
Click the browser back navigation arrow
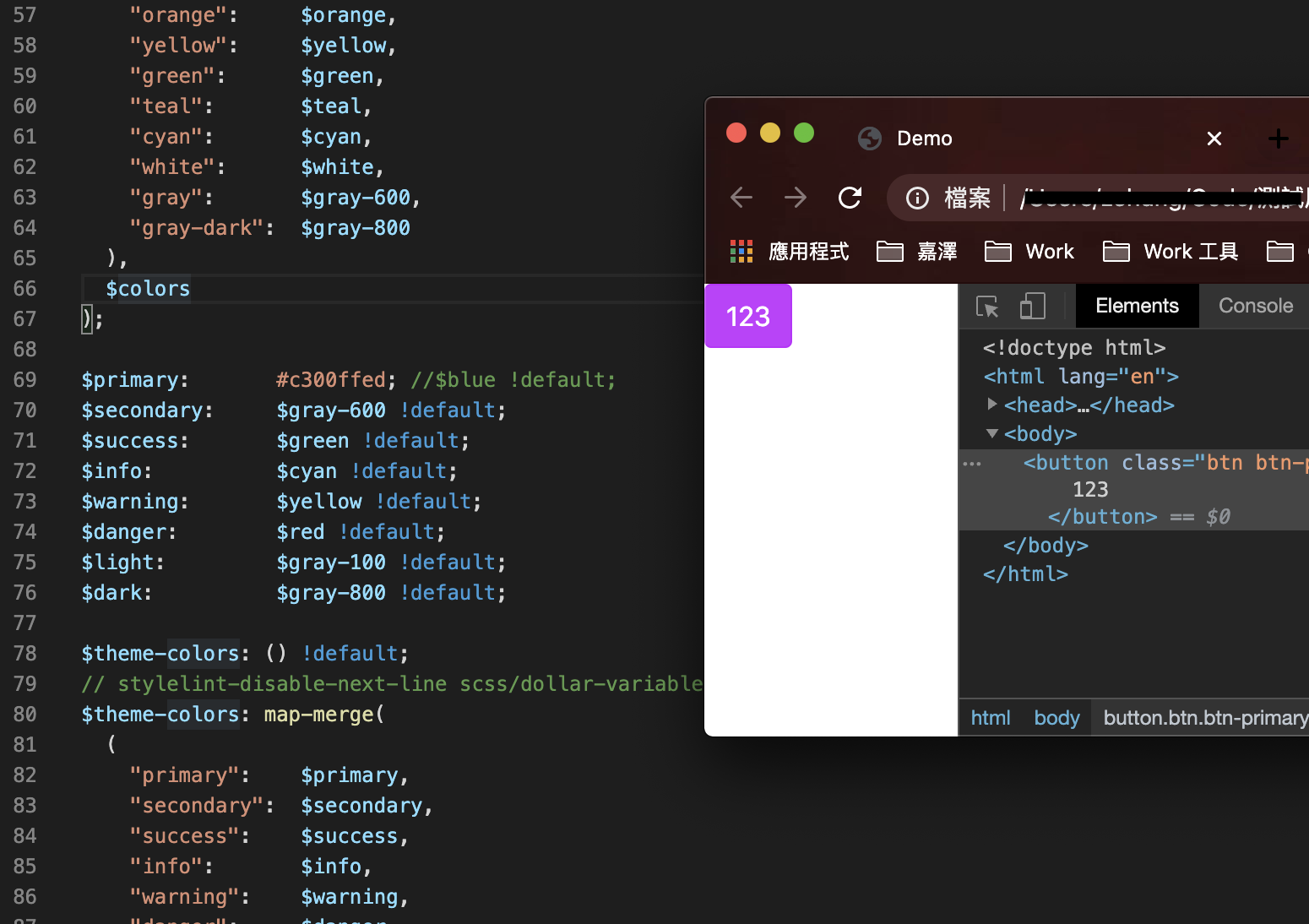(741, 198)
